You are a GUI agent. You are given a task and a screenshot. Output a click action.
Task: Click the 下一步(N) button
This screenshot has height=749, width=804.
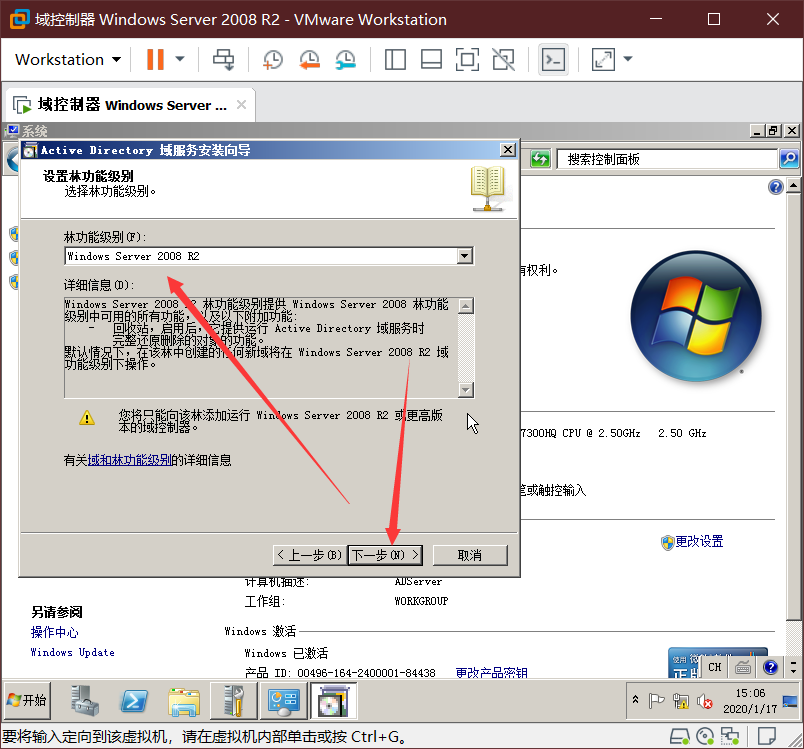(x=385, y=555)
